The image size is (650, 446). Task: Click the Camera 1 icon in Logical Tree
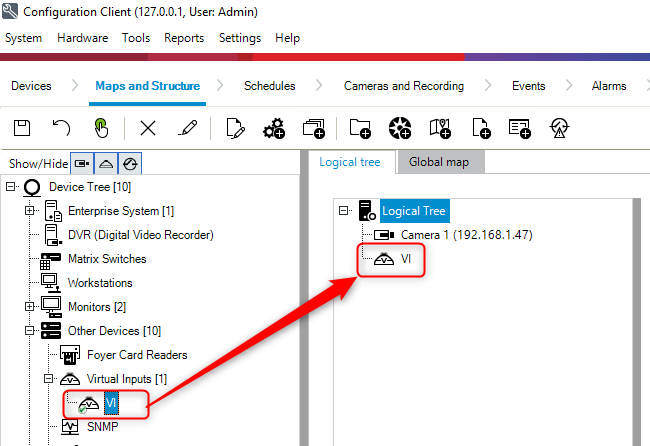(x=384, y=235)
